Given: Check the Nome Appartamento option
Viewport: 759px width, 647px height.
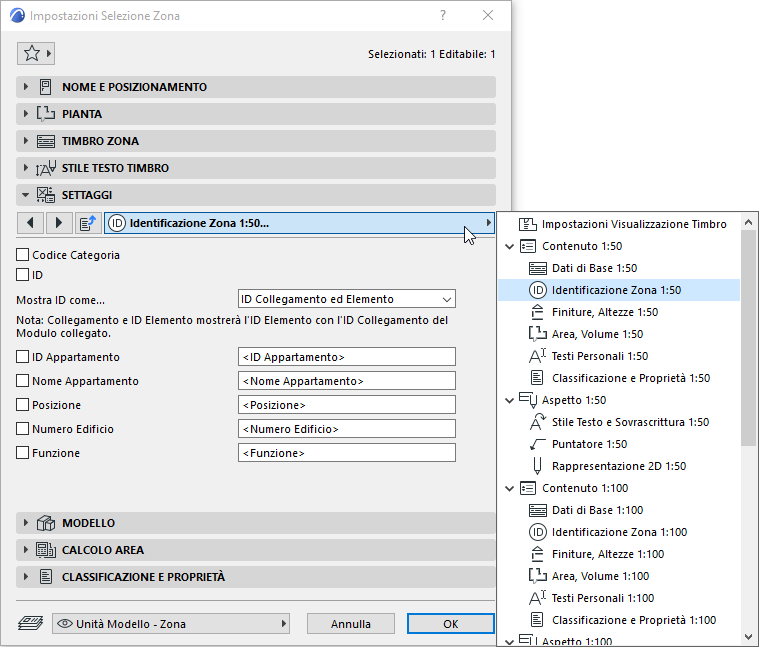Looking at the screenshot, I should pyautogui.click(x=22, y=381).
